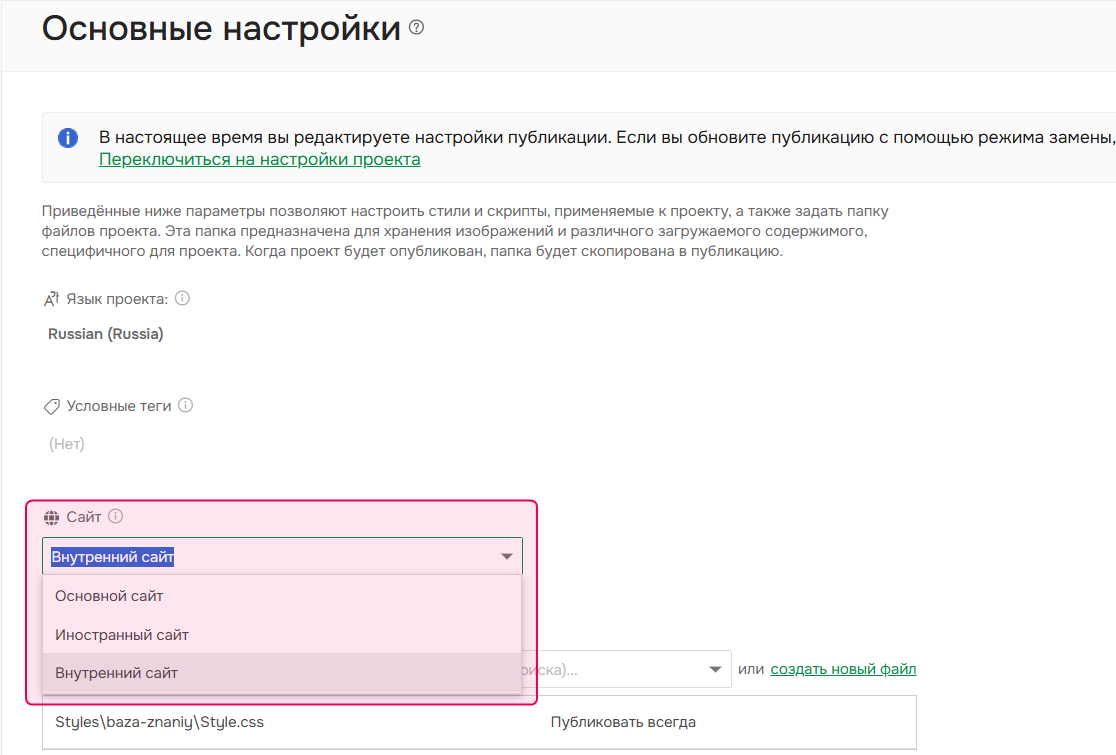Click the (Нет) conditional tags value

point(66,444)
